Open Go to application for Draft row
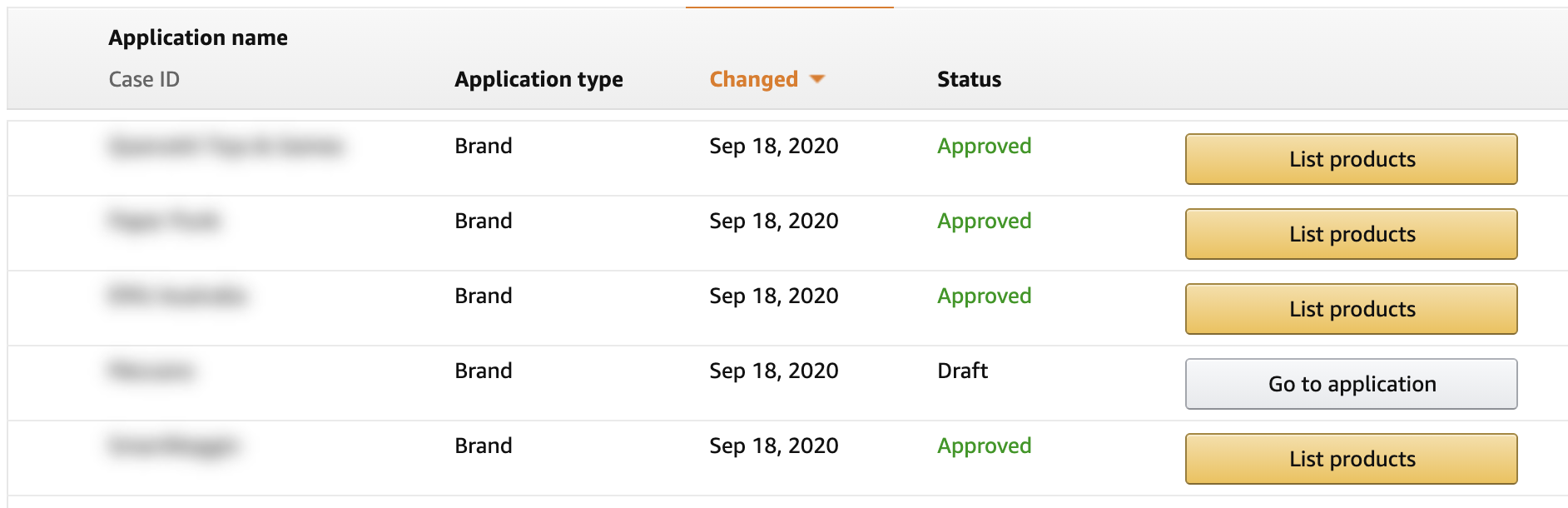The height and width of the screenshot is (508, 1568). coord(1351,384)
